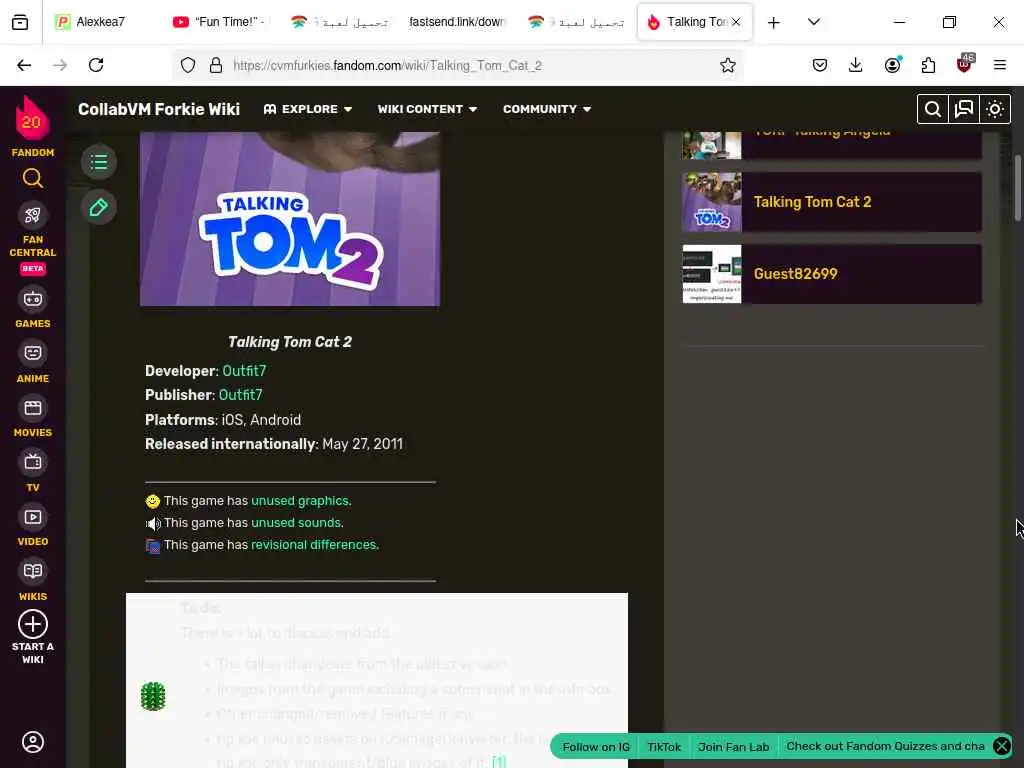Open a new browser tab
The width and height of the screenshot is (1024, 768).
click(x=774, y=22)
